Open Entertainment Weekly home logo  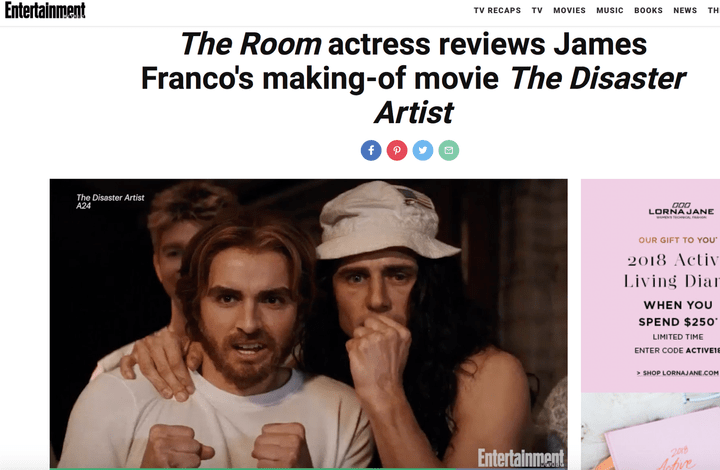(x=45, y=10)
